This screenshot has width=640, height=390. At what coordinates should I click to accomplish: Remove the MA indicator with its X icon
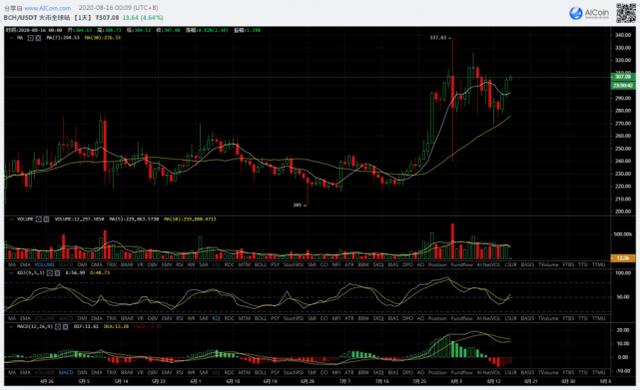38,38
